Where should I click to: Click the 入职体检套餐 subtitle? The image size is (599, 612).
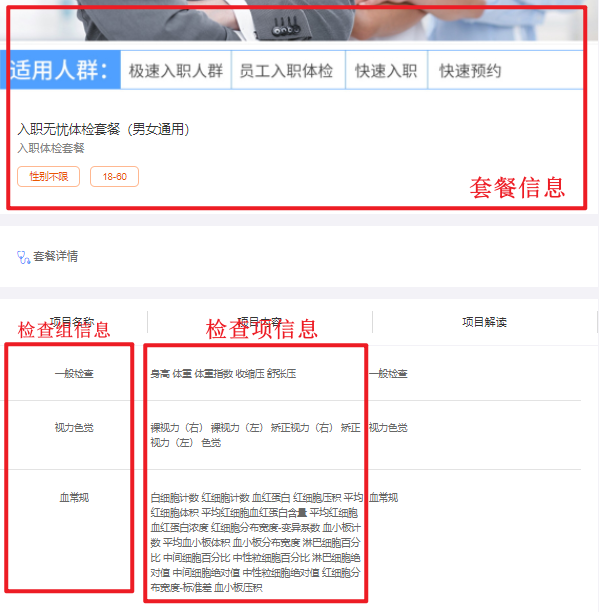(x=51, y=148)
